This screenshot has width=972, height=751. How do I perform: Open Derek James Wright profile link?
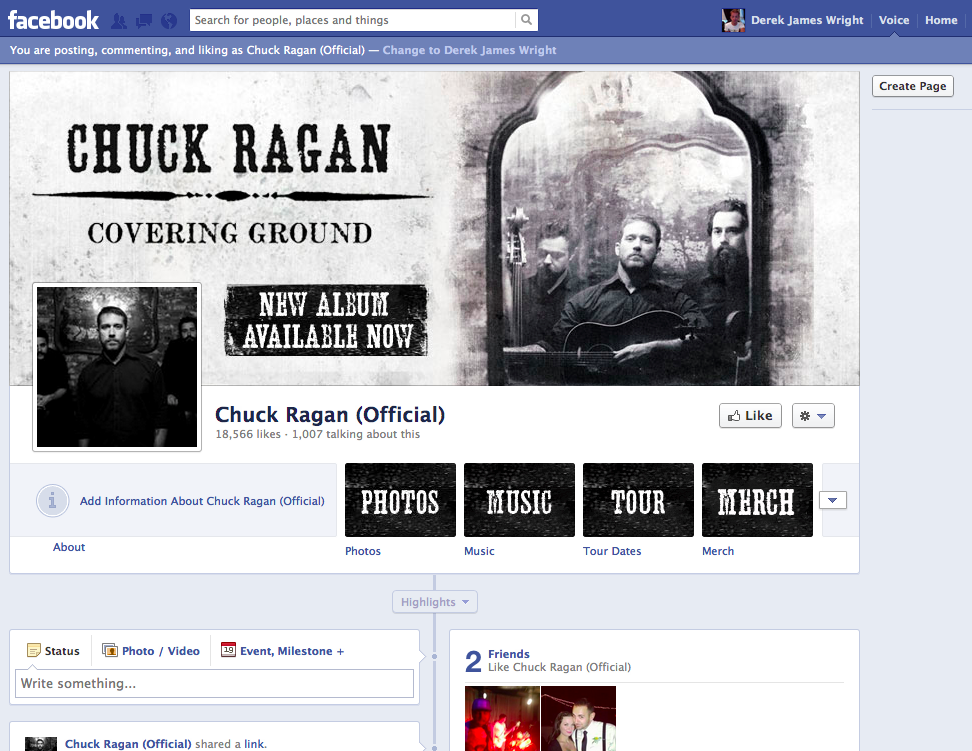pyautogui.click(x=807, y=20)
